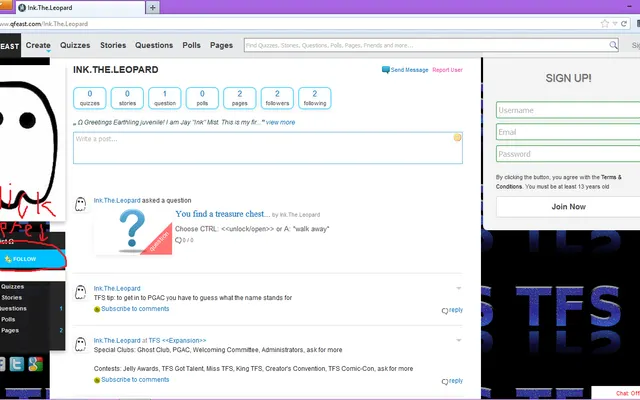Click the Send Message speech icon
Image resolution: width=640 pixels, height=400 pixels.
(x=385, y=70)
